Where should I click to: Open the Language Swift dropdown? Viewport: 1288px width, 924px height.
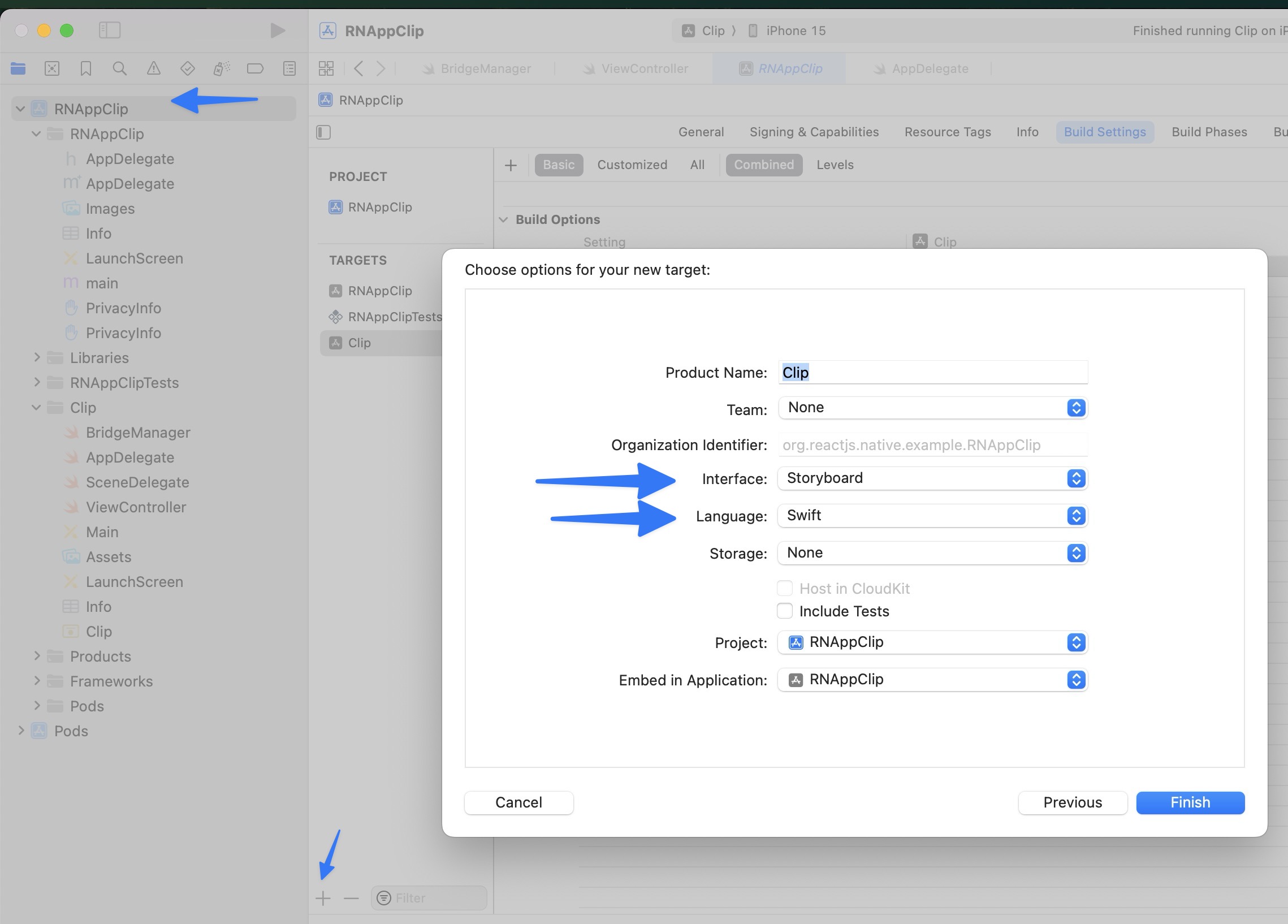click(x=932, y=516)
